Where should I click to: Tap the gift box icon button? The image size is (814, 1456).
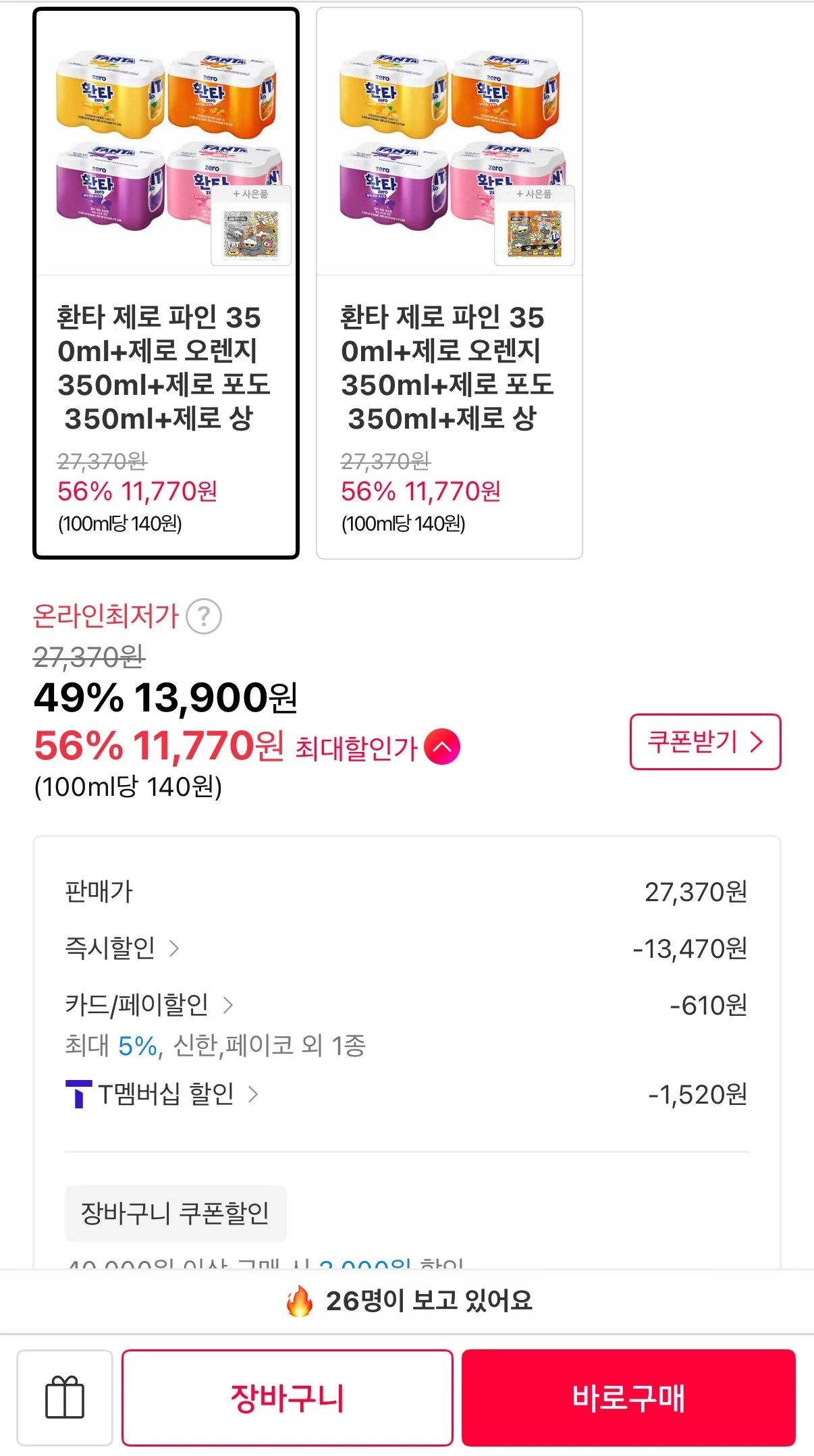tap(65, 1397)
